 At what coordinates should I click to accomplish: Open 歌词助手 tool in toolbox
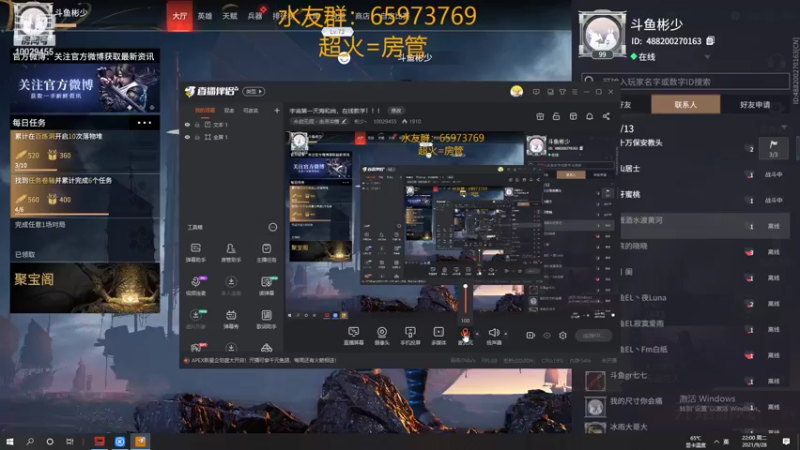[x=266, y=319]
